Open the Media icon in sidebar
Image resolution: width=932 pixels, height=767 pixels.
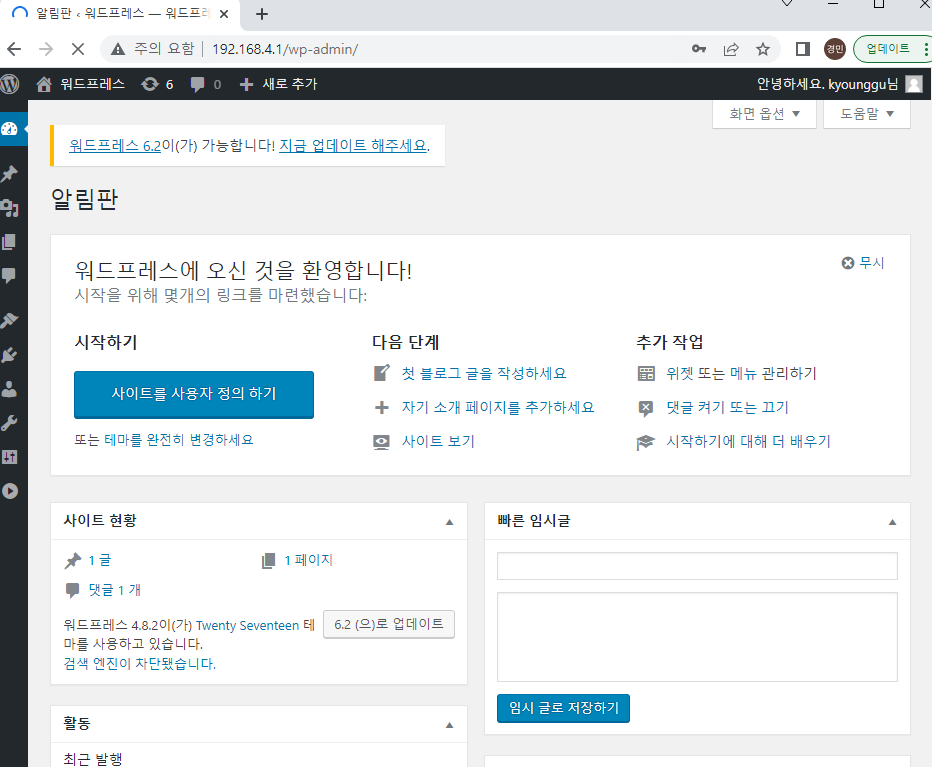[10, 208]
